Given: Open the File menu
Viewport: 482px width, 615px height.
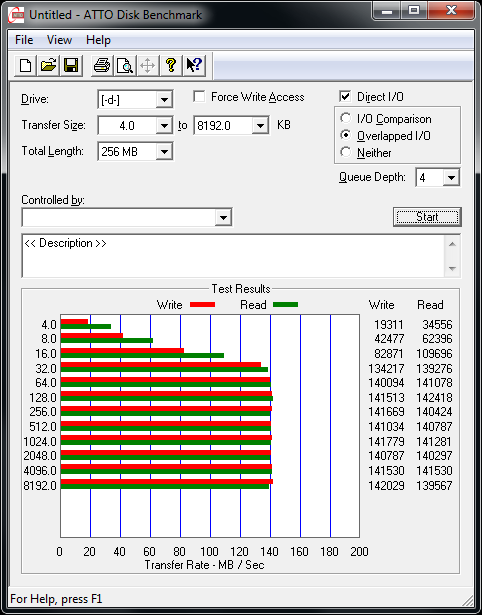Looking at the screenshot, I should [24, 40].
